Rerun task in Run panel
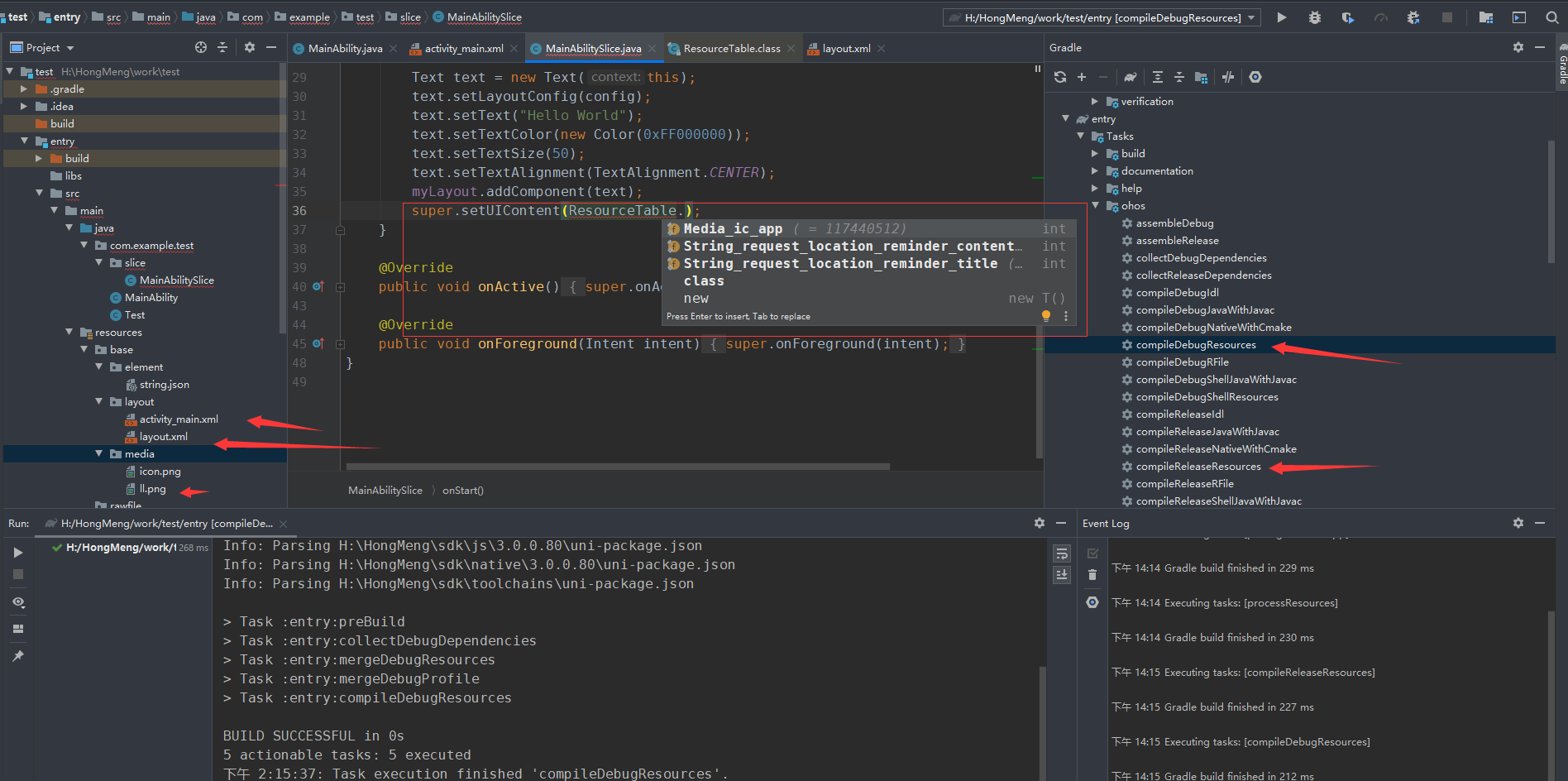This screenshot has height=781, width=1568. [x=18, y=553]
